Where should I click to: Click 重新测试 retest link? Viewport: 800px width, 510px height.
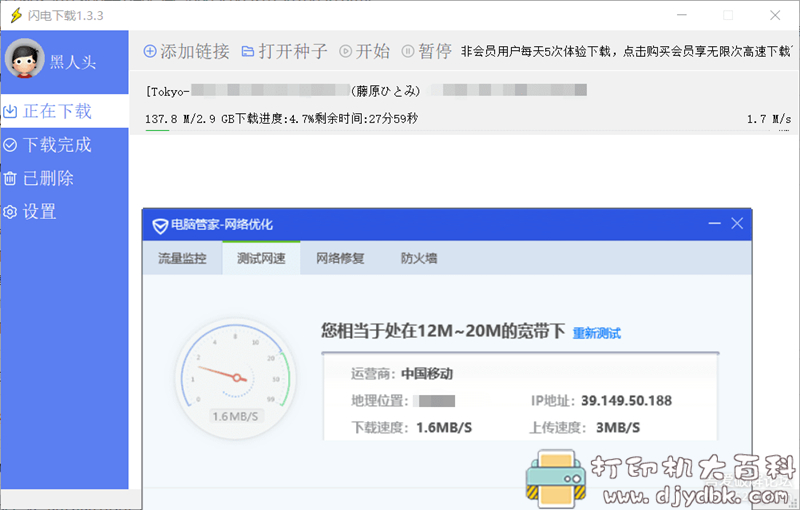pyautogui.click(x=597, y=334)
